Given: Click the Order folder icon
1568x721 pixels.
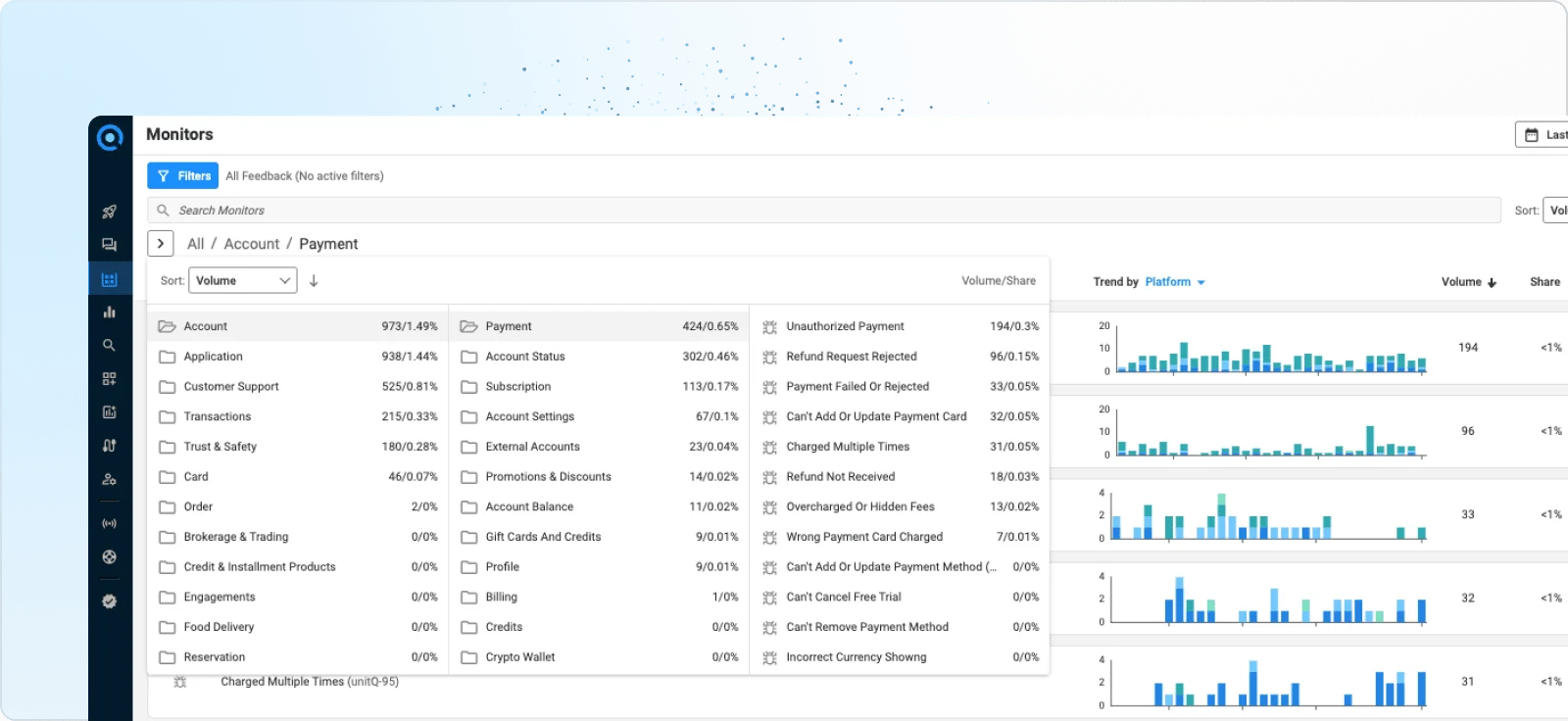Looking at the screenshot, I should [168, 506].
